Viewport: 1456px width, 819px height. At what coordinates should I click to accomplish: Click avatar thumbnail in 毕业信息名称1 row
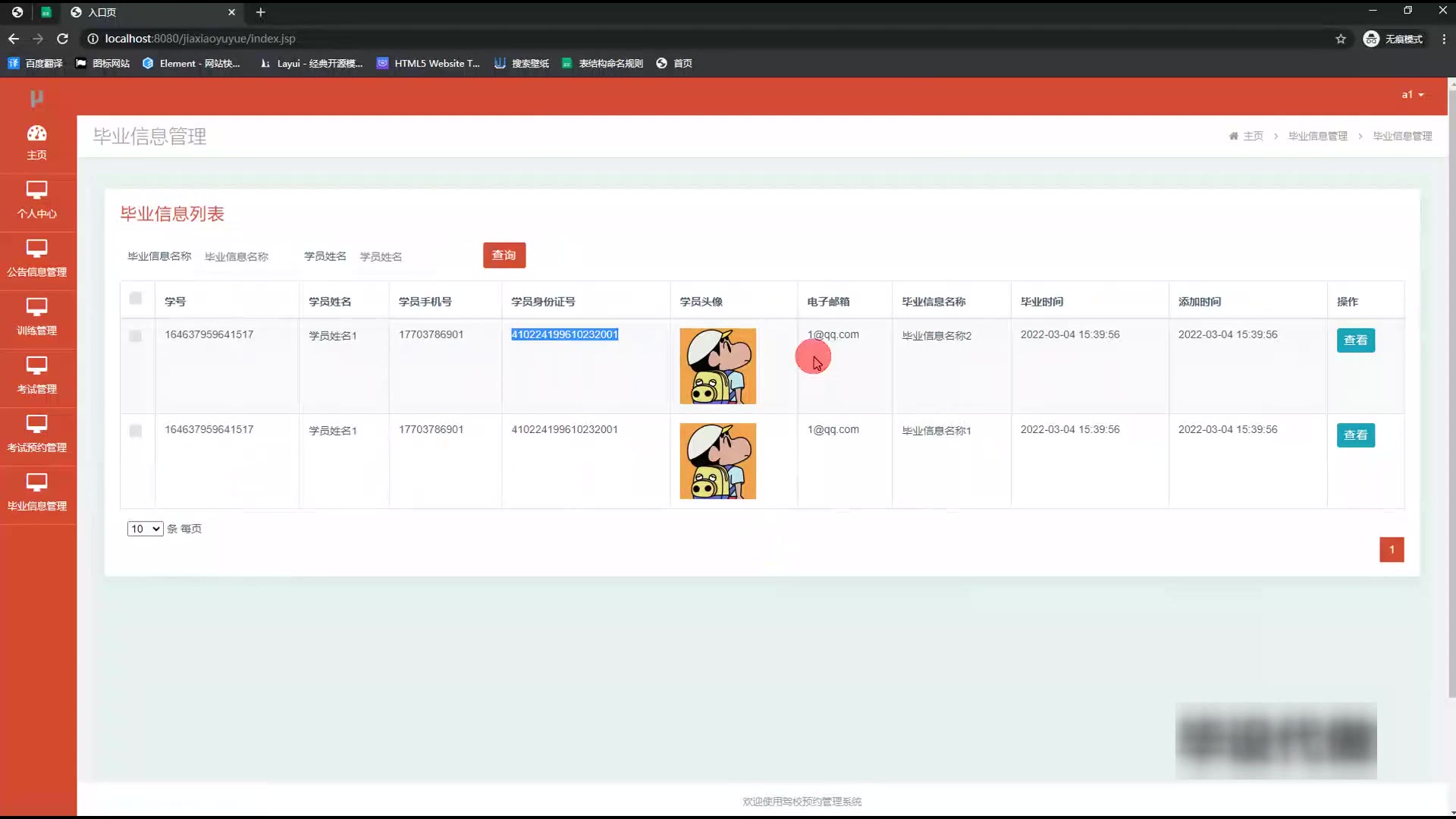[x=717, y=461]
